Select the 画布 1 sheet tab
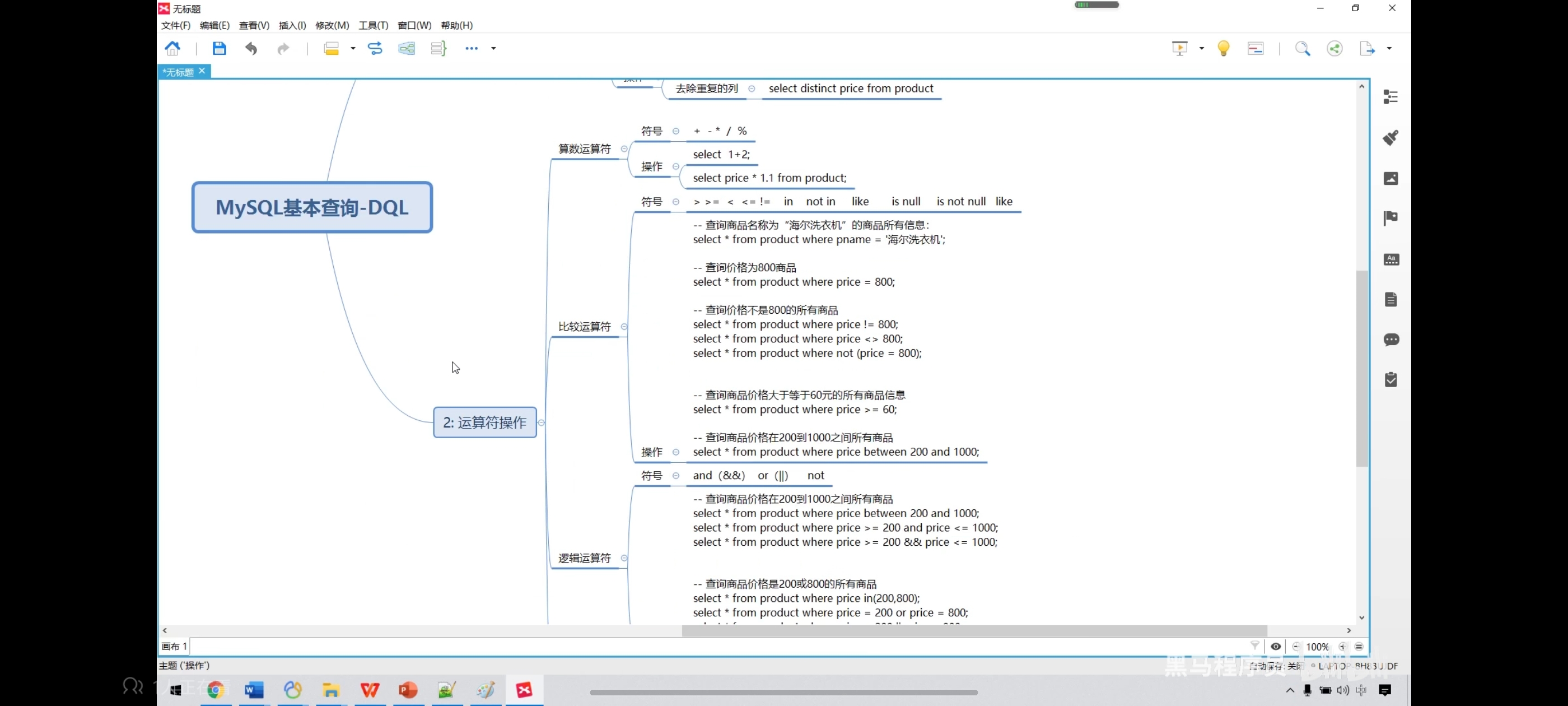The image size is (1568, 706). pos(174,646)
